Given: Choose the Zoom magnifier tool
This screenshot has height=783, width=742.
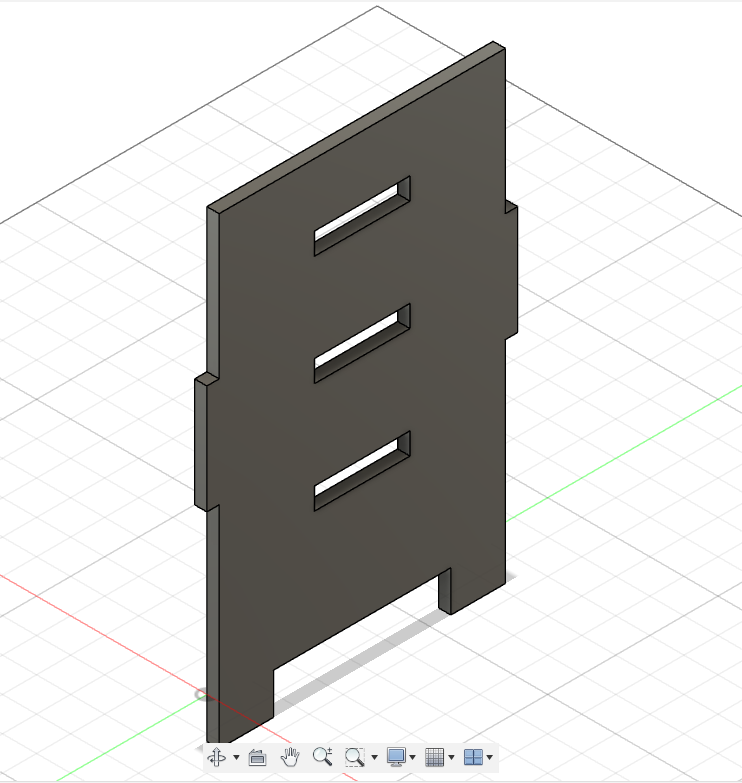Looking at the screenshot, I should tap(323, 757).
